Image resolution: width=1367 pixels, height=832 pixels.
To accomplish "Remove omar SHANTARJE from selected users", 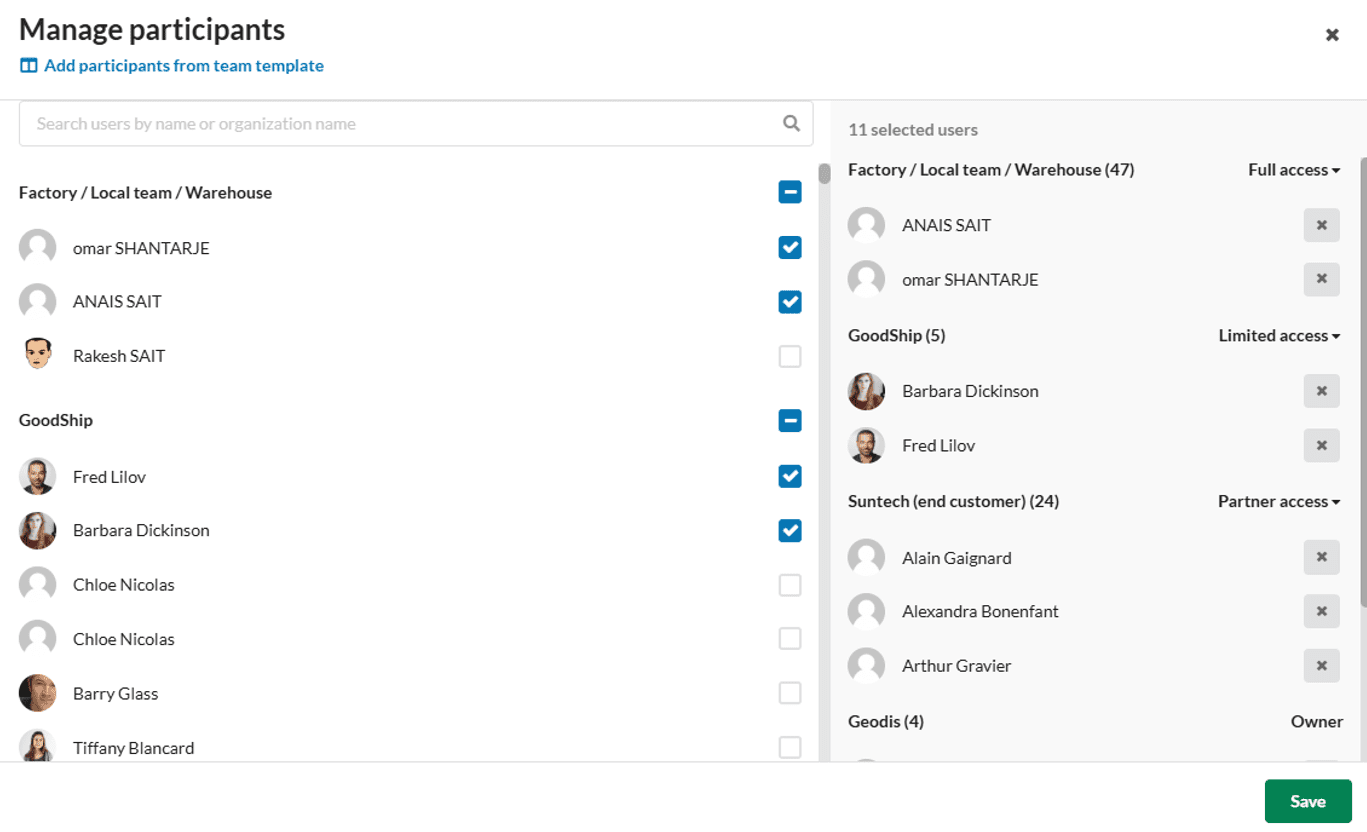I will 1321,280.
